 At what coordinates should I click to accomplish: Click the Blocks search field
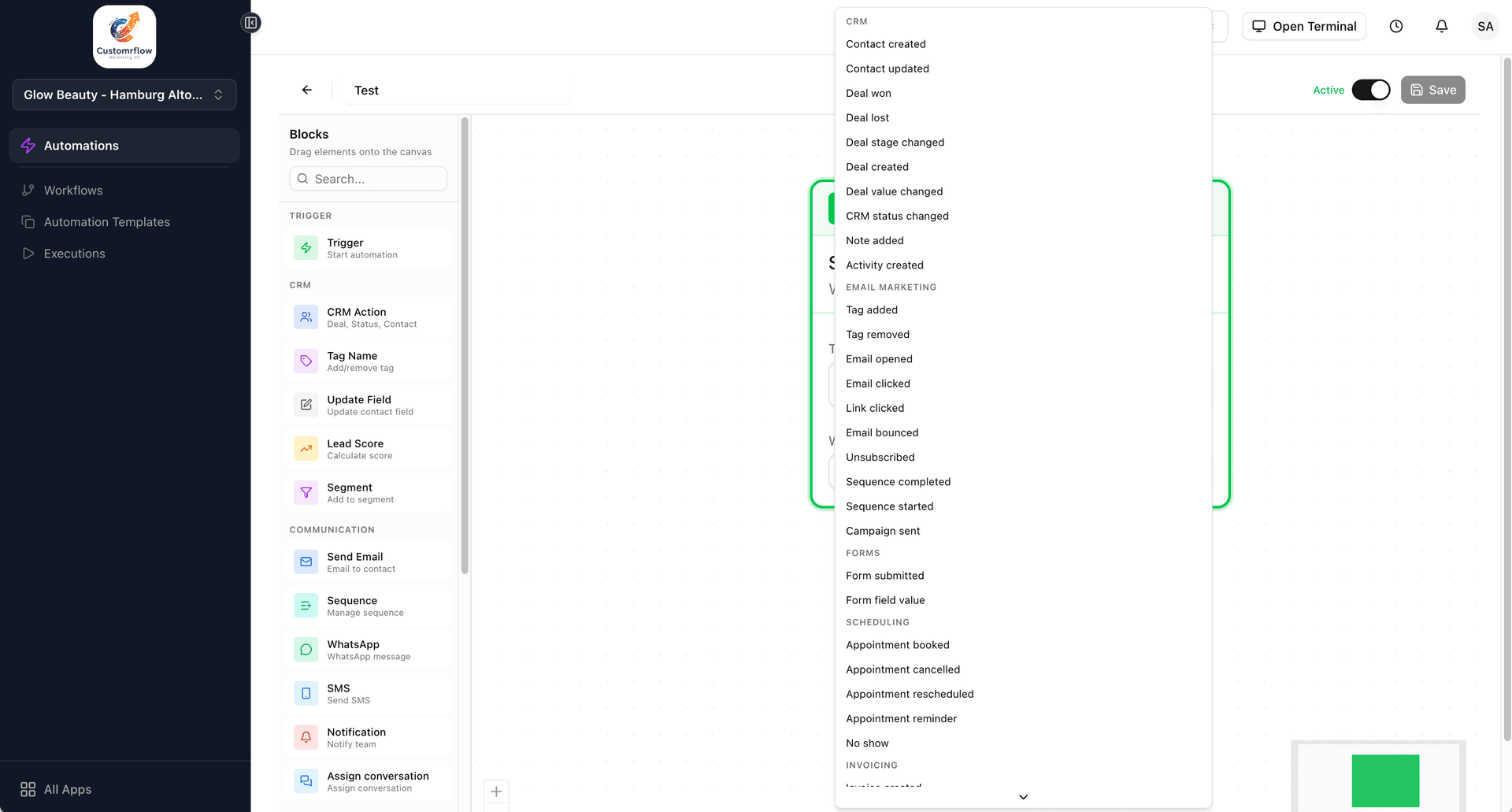pos(368,179)
